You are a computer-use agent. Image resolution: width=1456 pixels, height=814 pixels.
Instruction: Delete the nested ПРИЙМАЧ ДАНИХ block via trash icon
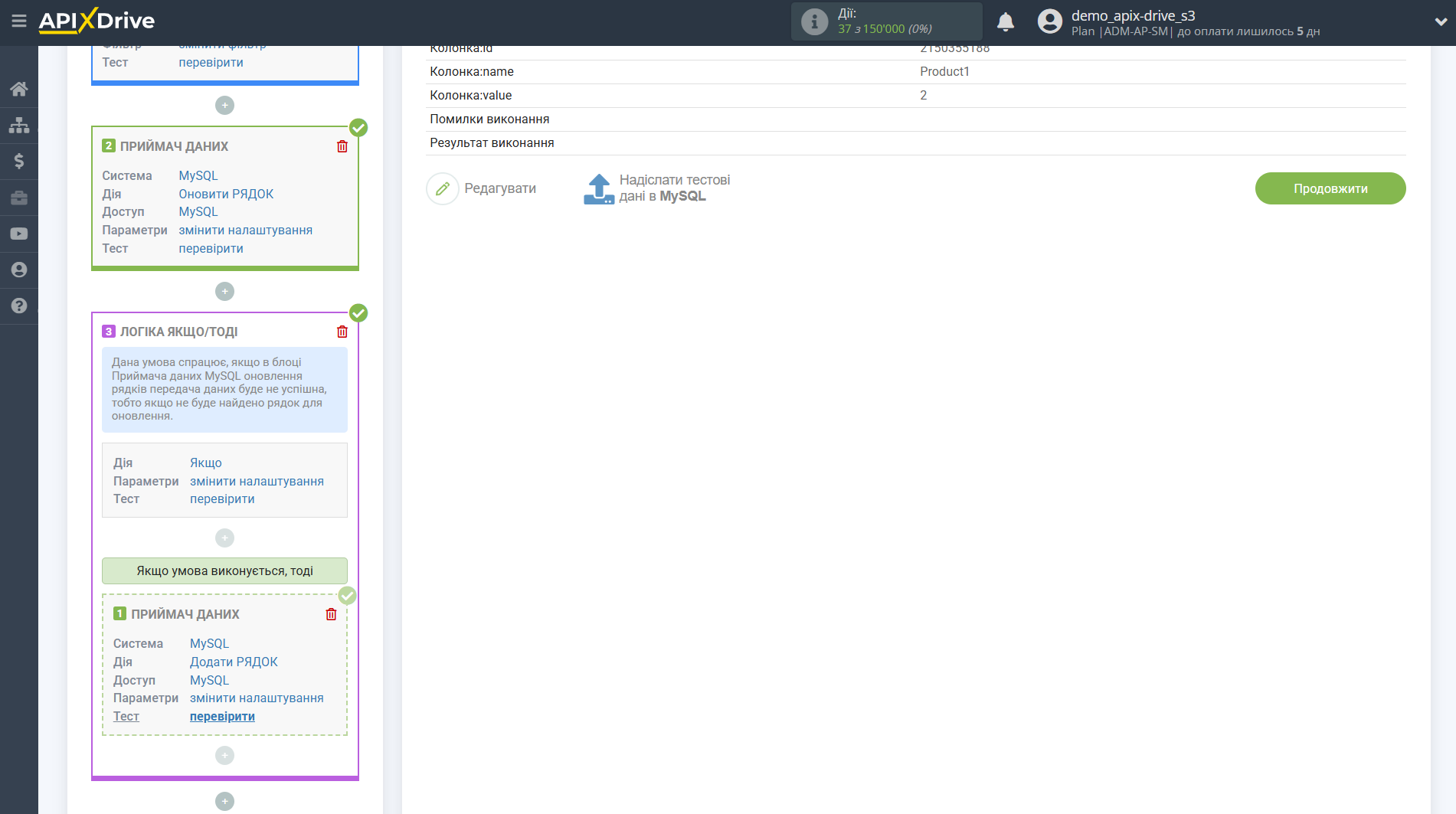point(331,614)
